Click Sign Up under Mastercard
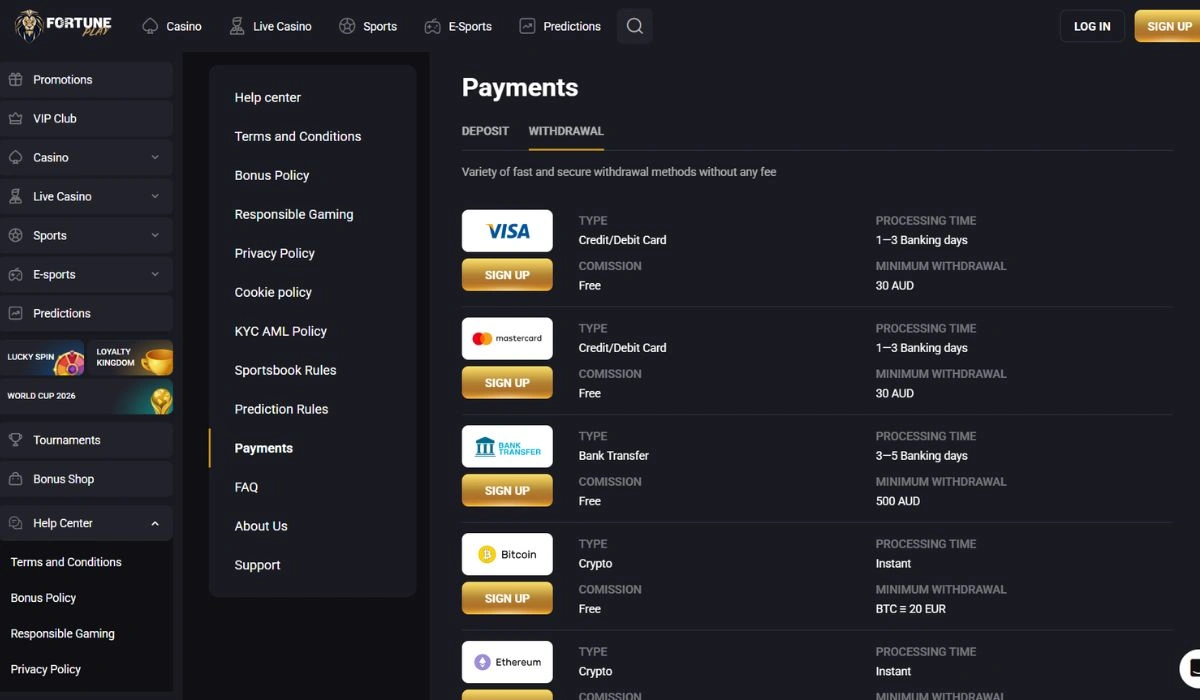The width and height of the screenshot is (1200, 700). pyautogui.click(x=507, y=383)
